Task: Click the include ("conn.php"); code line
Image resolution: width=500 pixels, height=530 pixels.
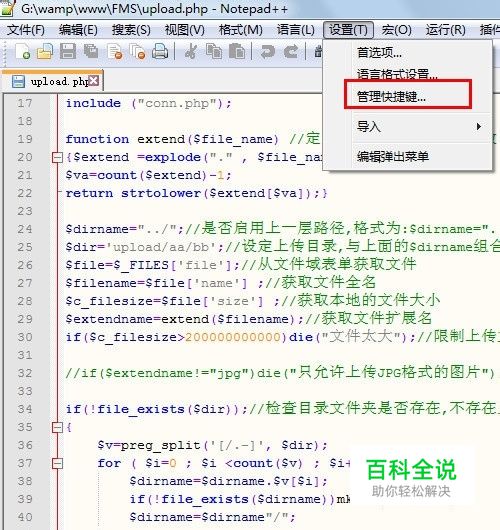Action: point(149,103)
